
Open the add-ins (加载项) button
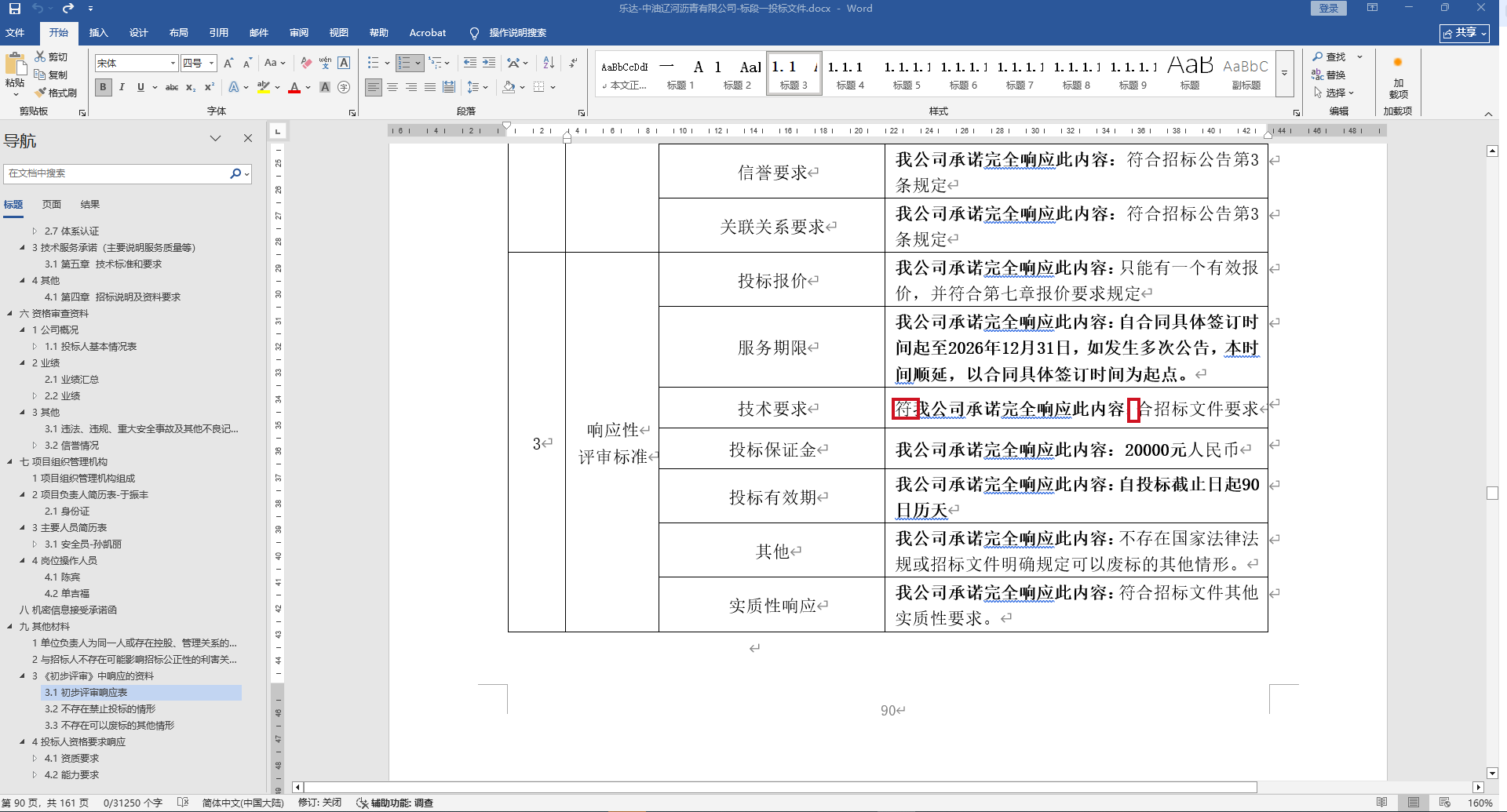pyautogui.click(x=1398, y=78)
